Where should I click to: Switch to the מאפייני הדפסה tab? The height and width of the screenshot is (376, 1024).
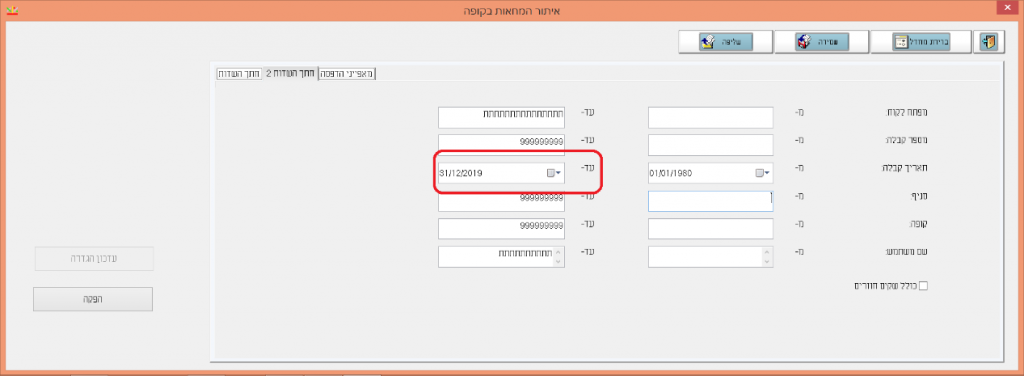(x=347, y=74)
